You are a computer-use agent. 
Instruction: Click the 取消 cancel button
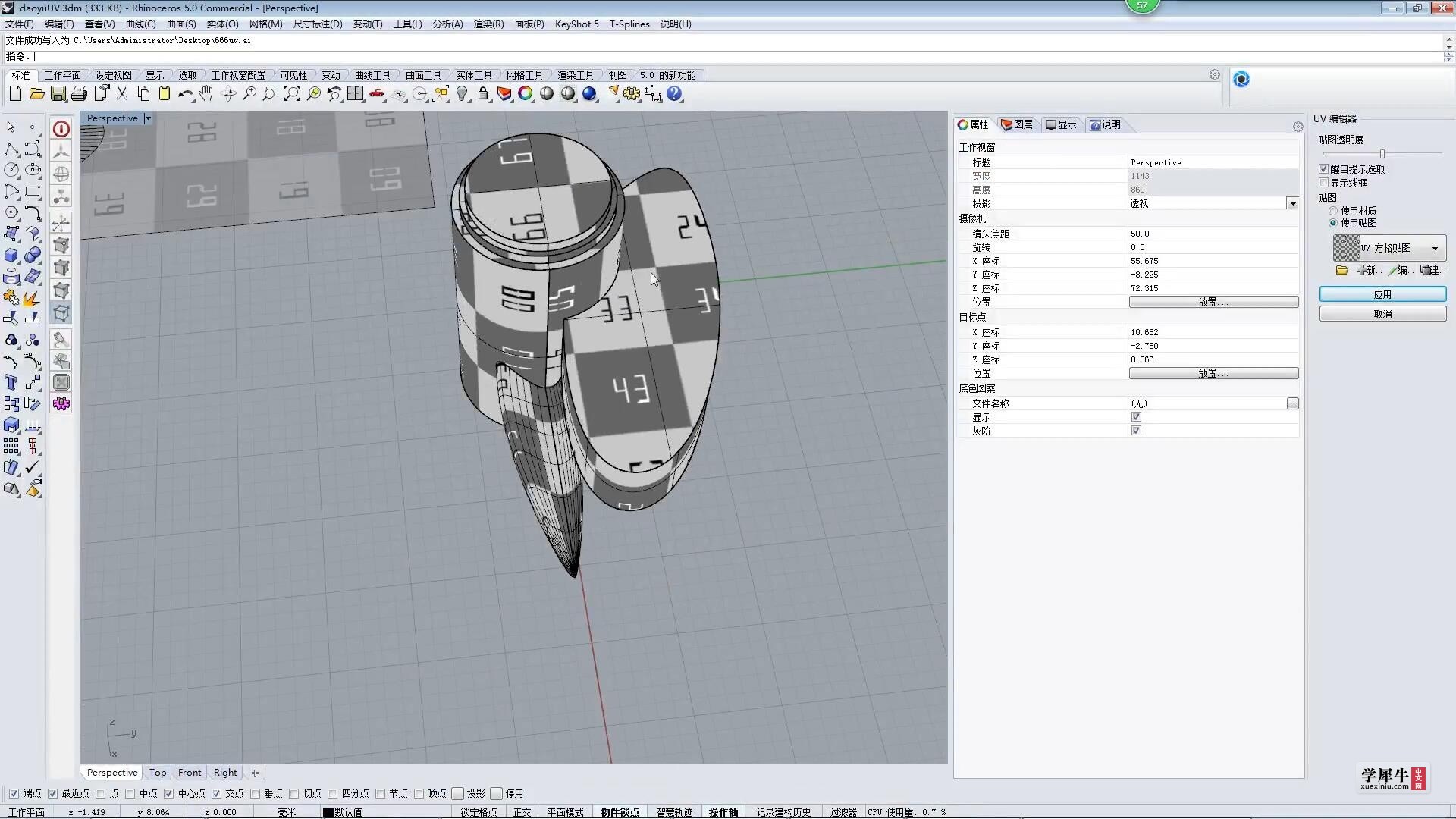pyautogui.click(x=1382, y=314)
